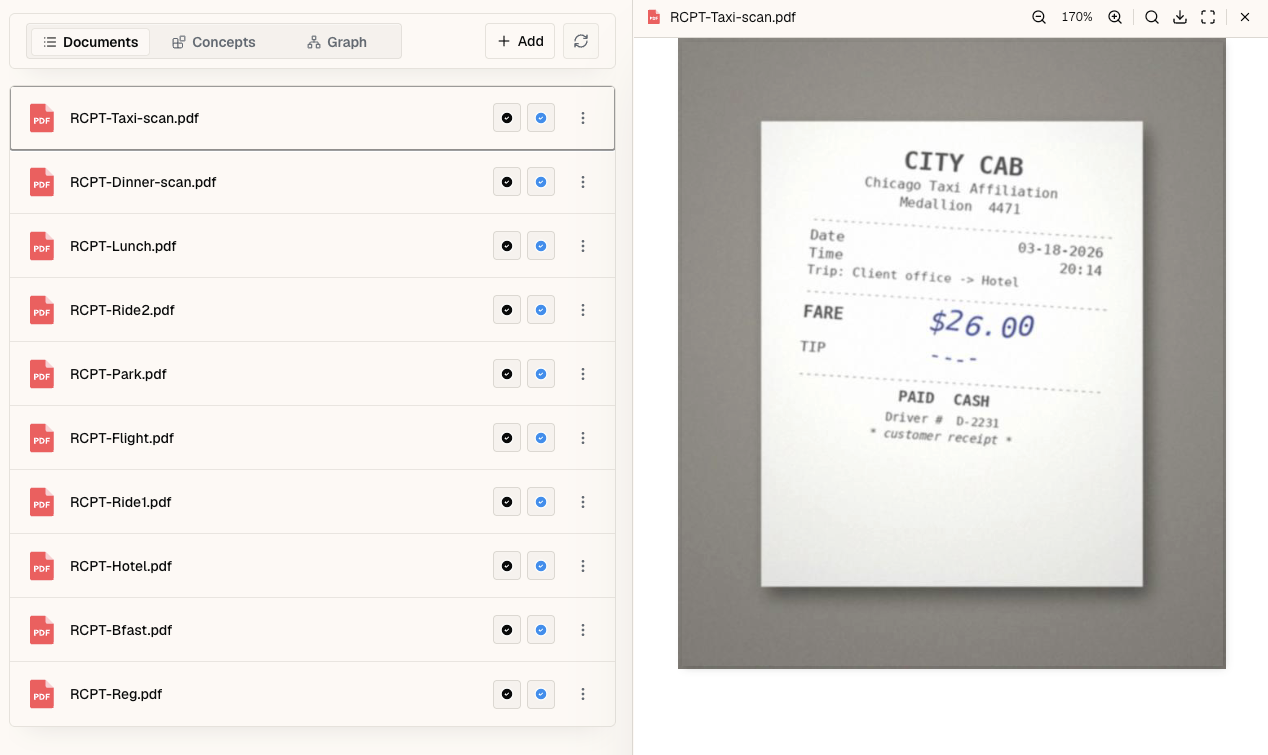Open the three-dot menu for RCPT-Ride1.pdf
This screenshot has width=1268, height=755.
[x=583, y=502]
